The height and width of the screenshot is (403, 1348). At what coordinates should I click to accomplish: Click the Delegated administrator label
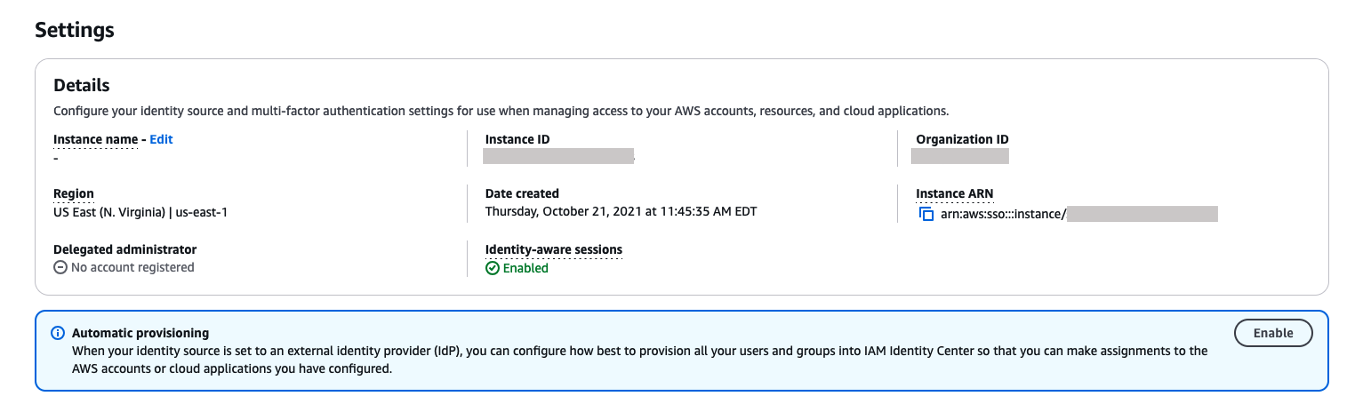pos(125,249)
